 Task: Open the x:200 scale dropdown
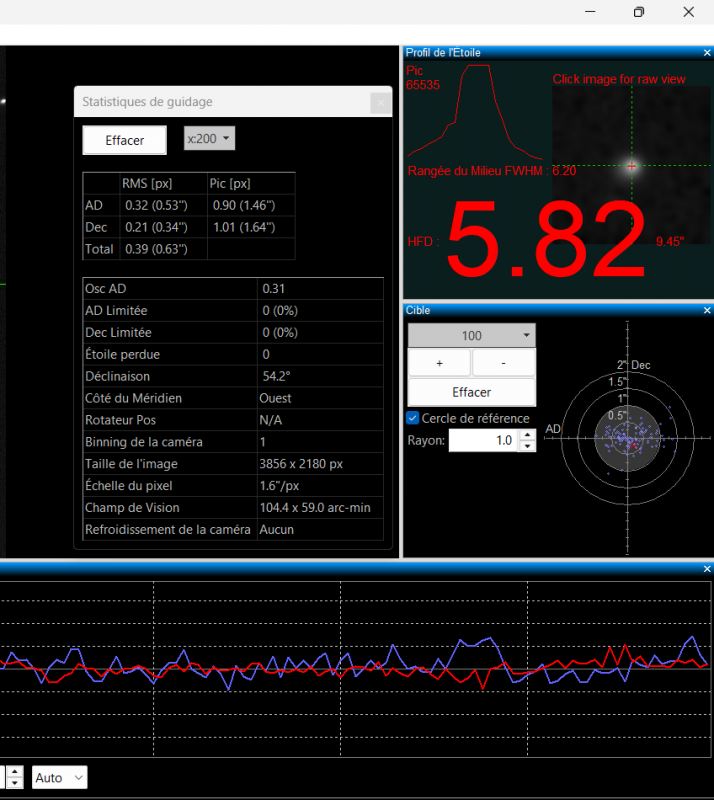tap(209, 138)
